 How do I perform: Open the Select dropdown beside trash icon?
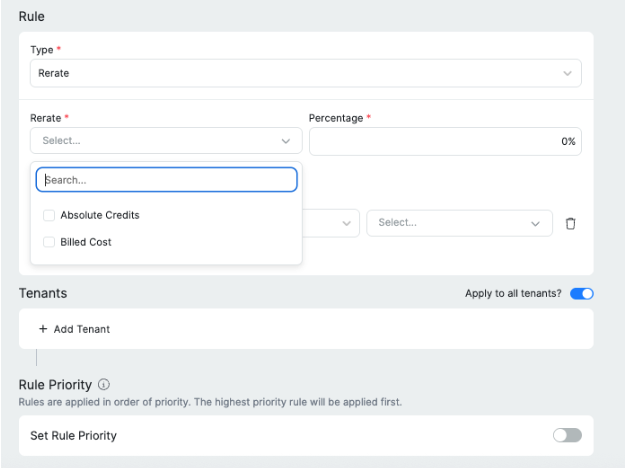point(459,223)
